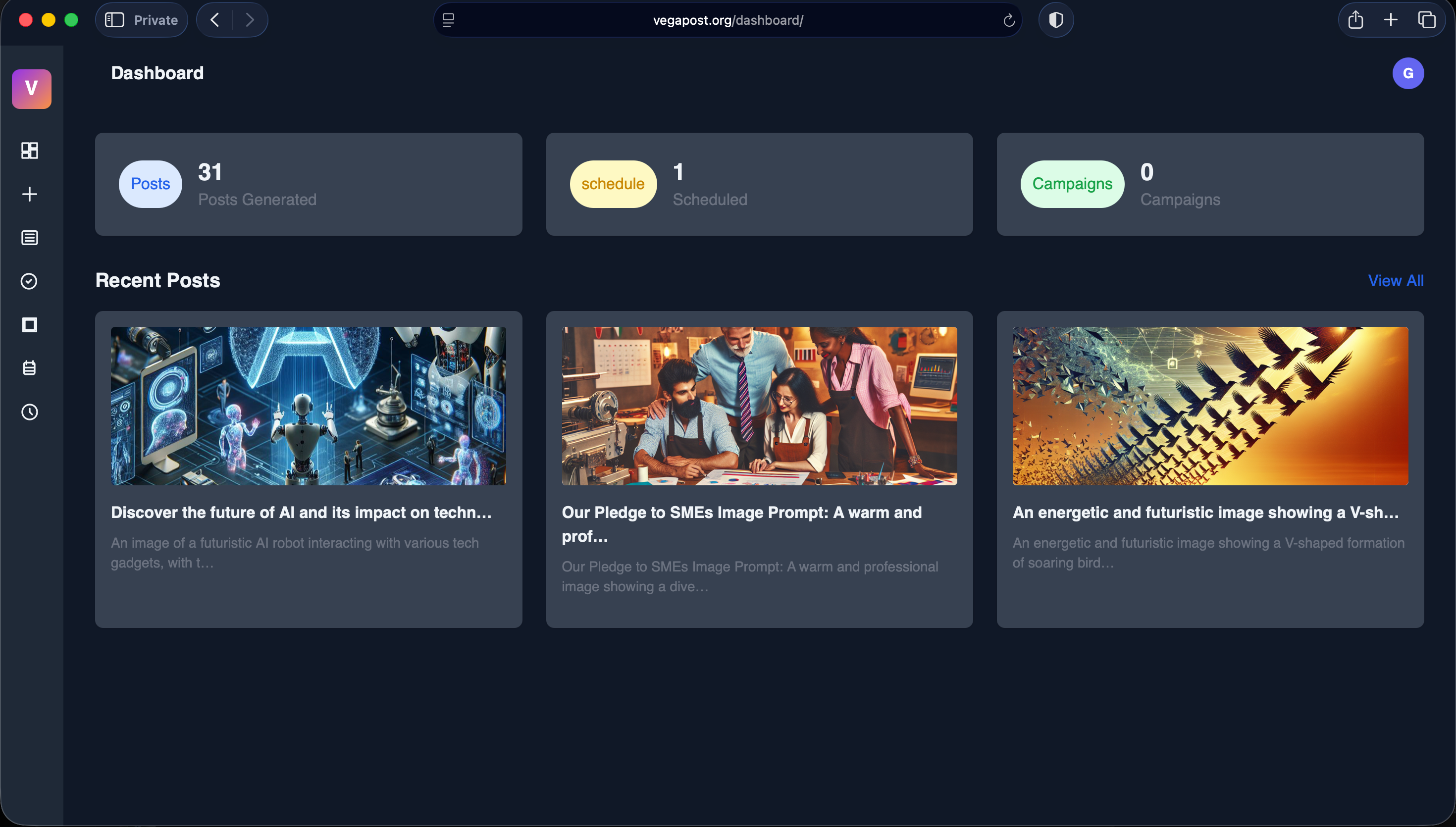The height and width of the screenshot is (827, 1456).
Task: Click the vegapost.org address bar
Action: (x=728, y=20)
